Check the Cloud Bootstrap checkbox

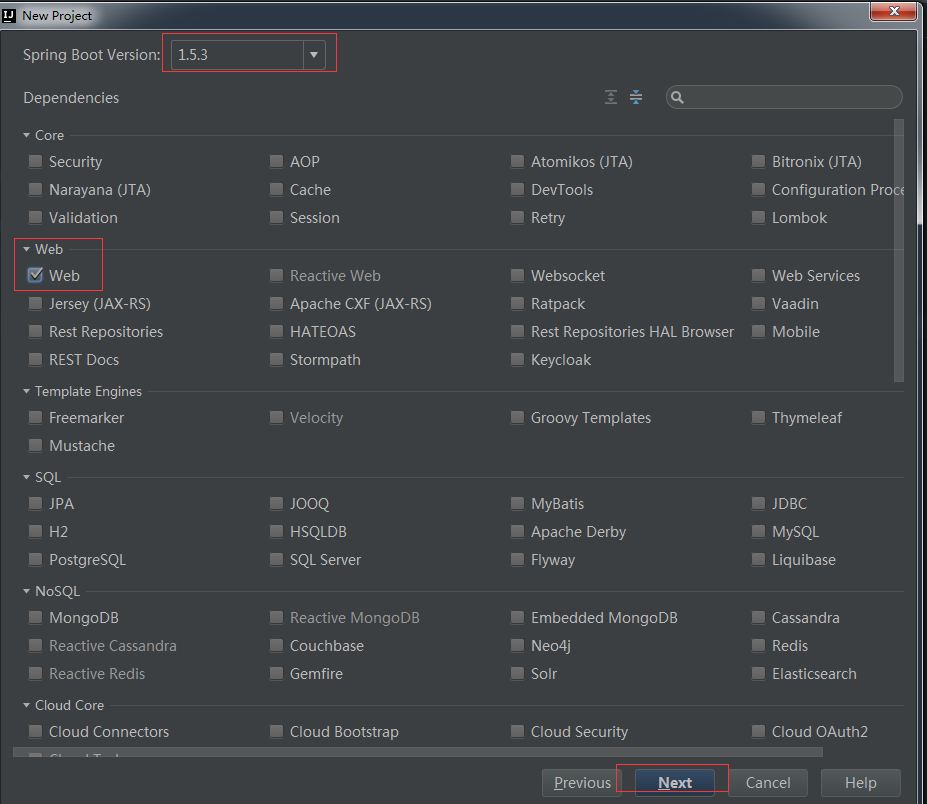[276, 731]
